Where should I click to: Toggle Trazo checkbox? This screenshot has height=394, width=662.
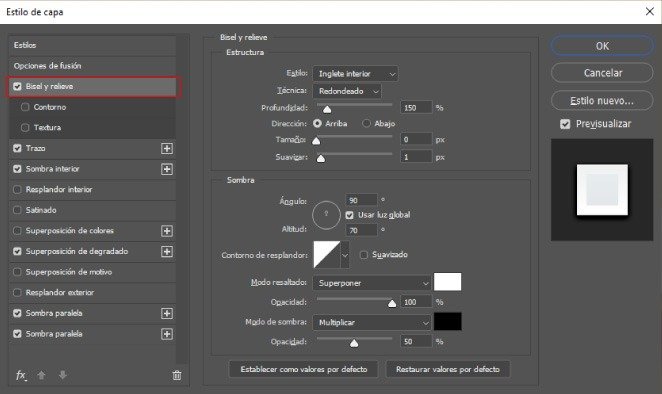(17, 148)
